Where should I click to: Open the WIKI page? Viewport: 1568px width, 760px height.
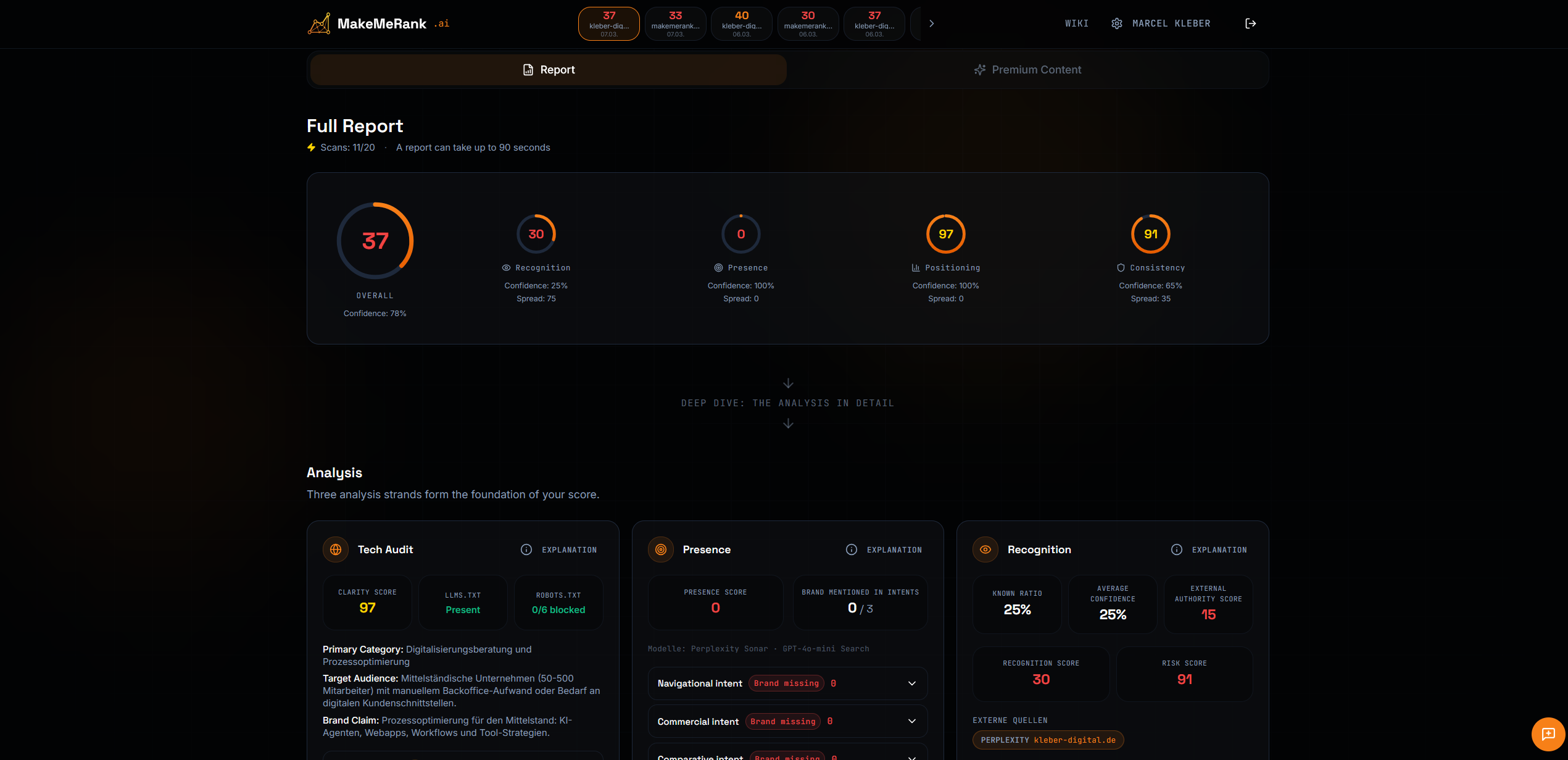tap(1077, 23)
